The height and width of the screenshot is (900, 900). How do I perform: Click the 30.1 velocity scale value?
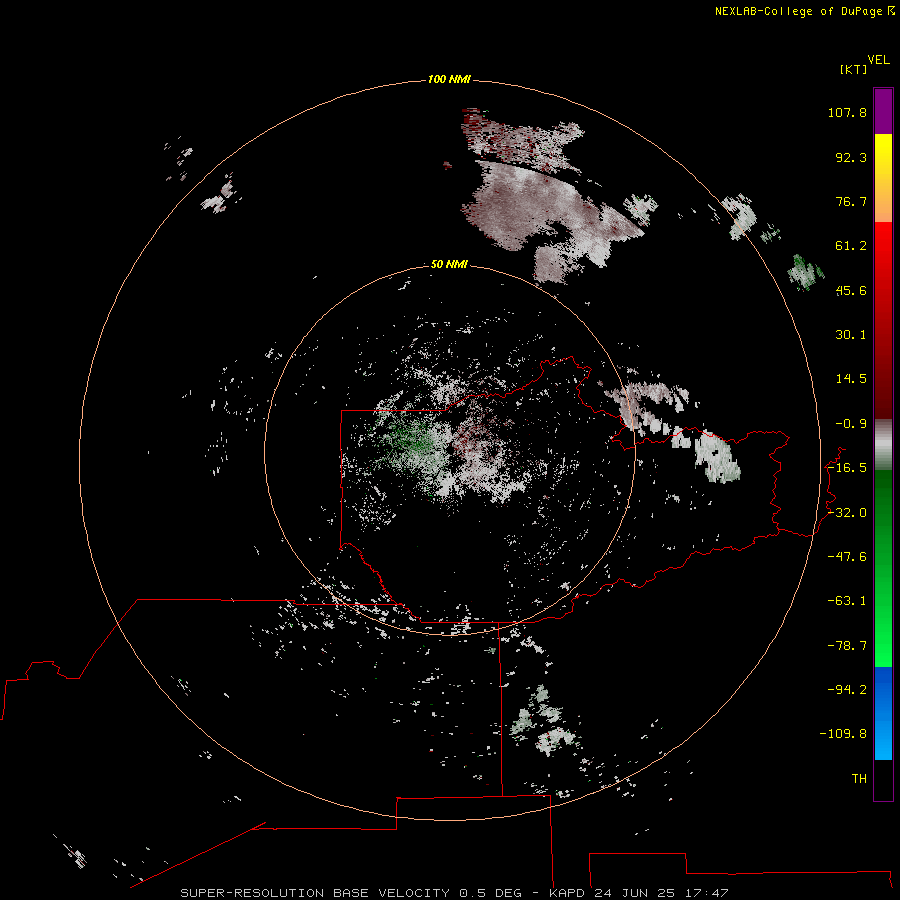pos(851,335)
